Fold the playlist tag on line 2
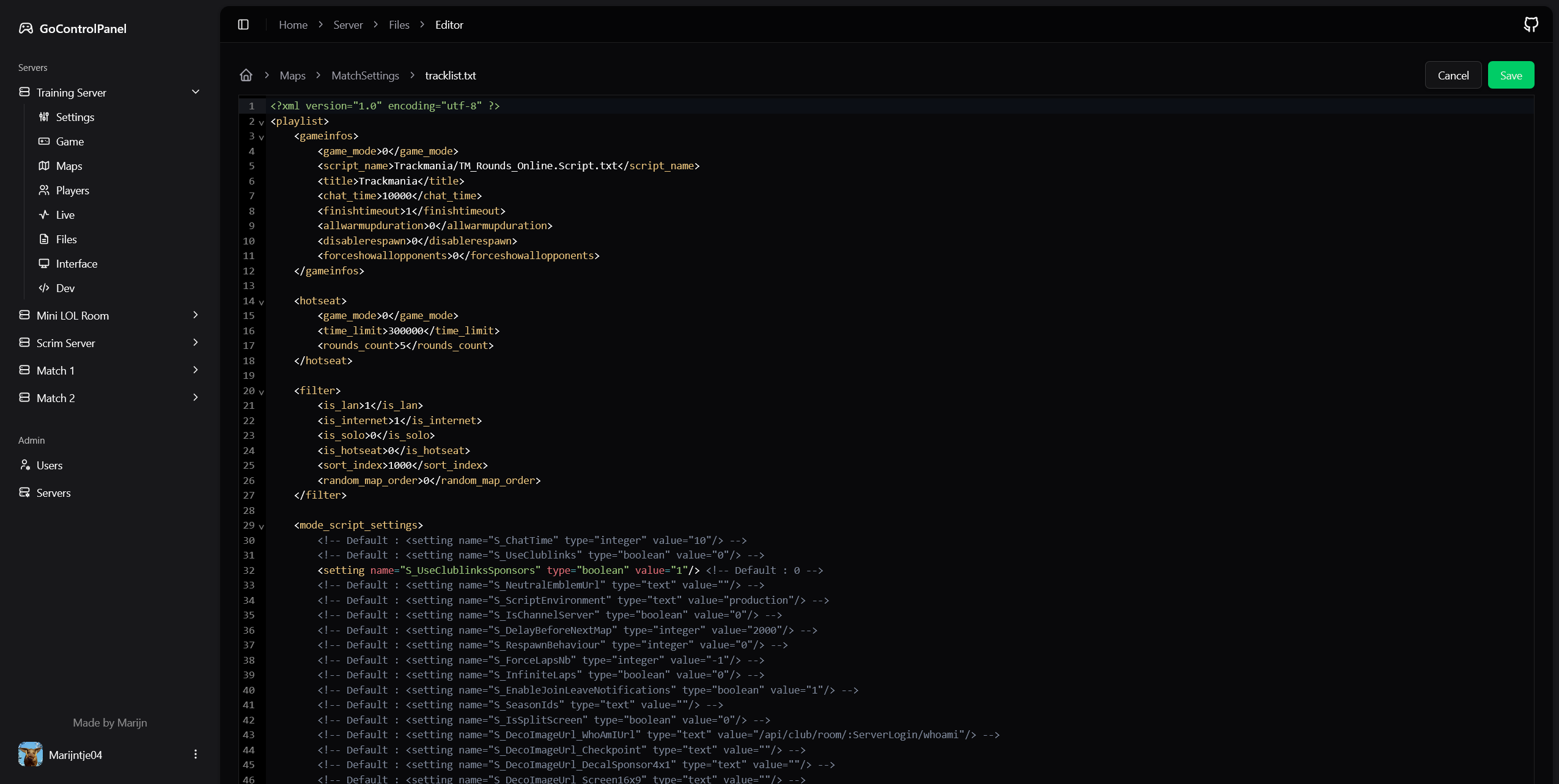This screenshot has height=784, width=1559. (x=262, y=122)
